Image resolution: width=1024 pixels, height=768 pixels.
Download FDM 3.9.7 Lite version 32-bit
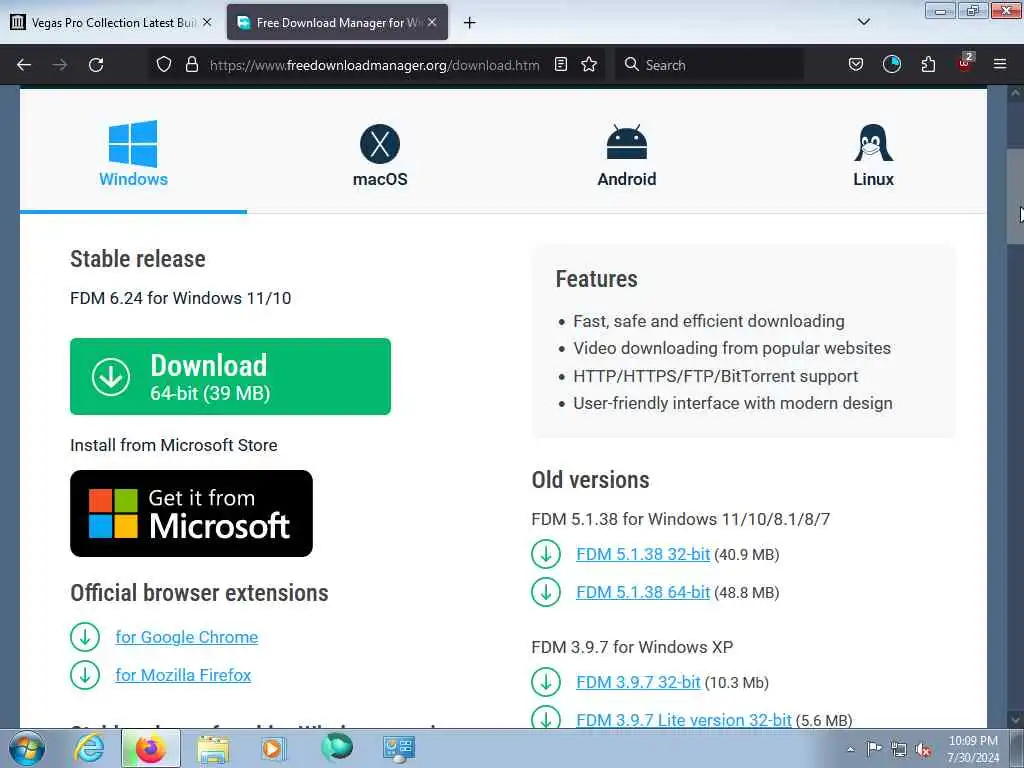pos(684,720)
